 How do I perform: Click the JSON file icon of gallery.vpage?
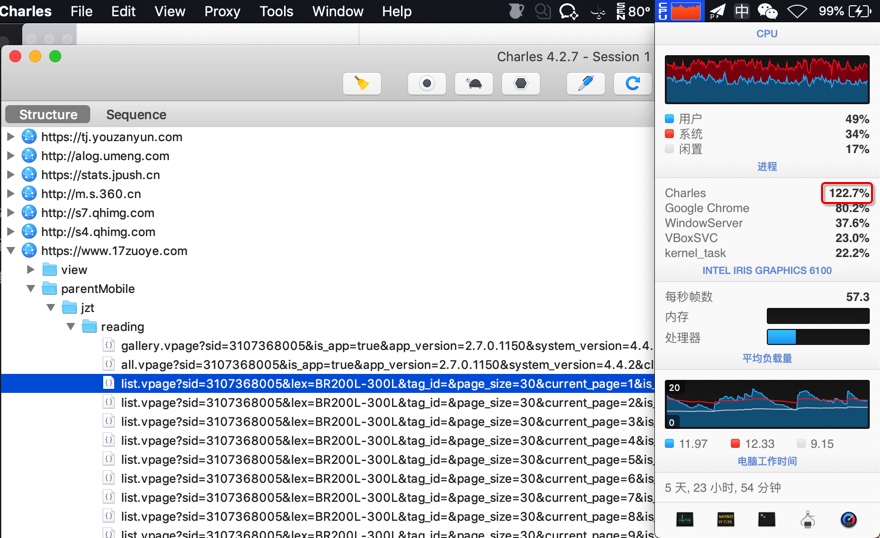(x=109, y=345)
